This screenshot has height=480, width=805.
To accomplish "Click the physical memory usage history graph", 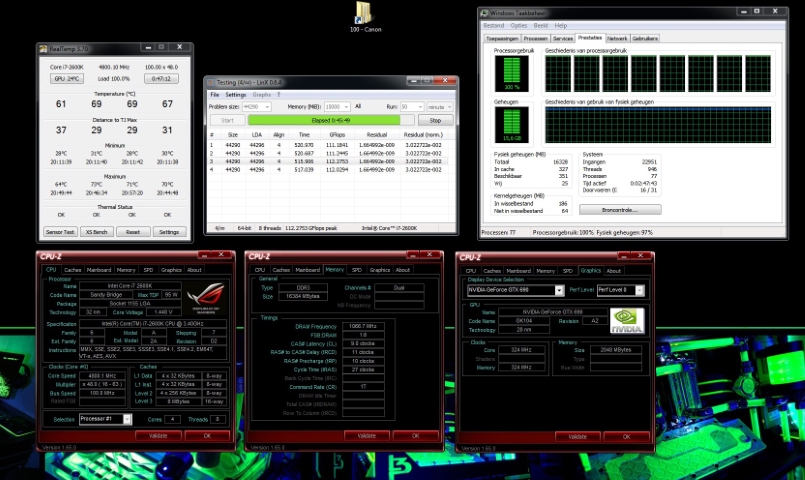I will pos(658,125).
